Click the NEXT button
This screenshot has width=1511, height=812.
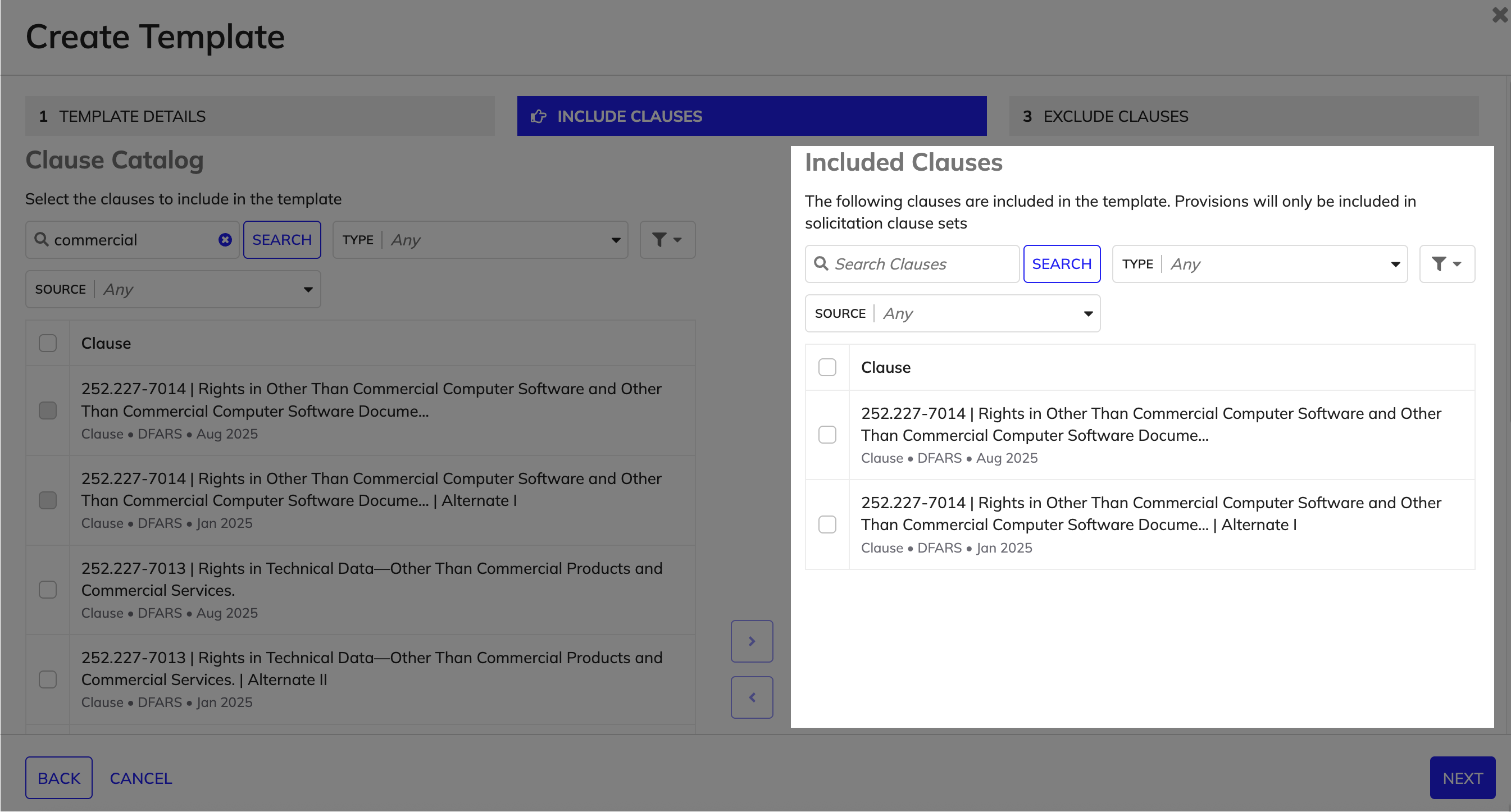coord(1462,778)
